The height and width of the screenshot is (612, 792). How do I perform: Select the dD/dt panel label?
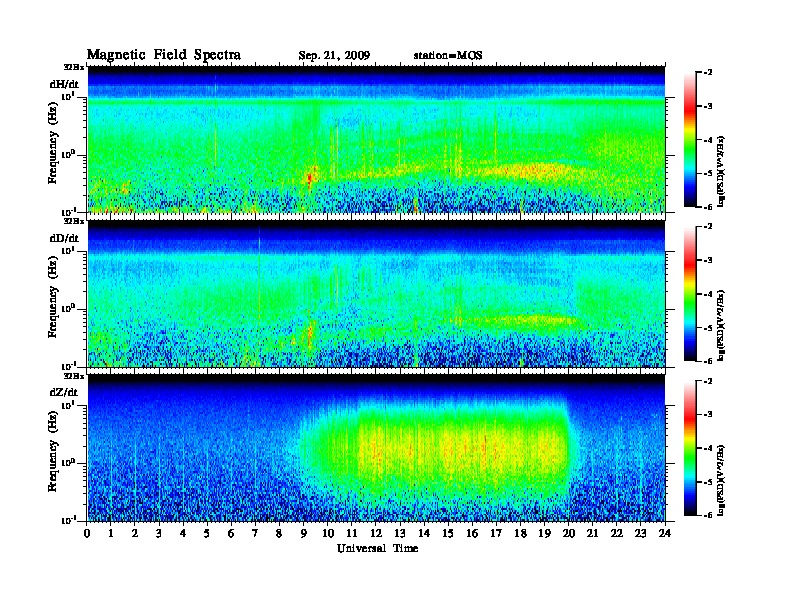(x=64, y=238)
